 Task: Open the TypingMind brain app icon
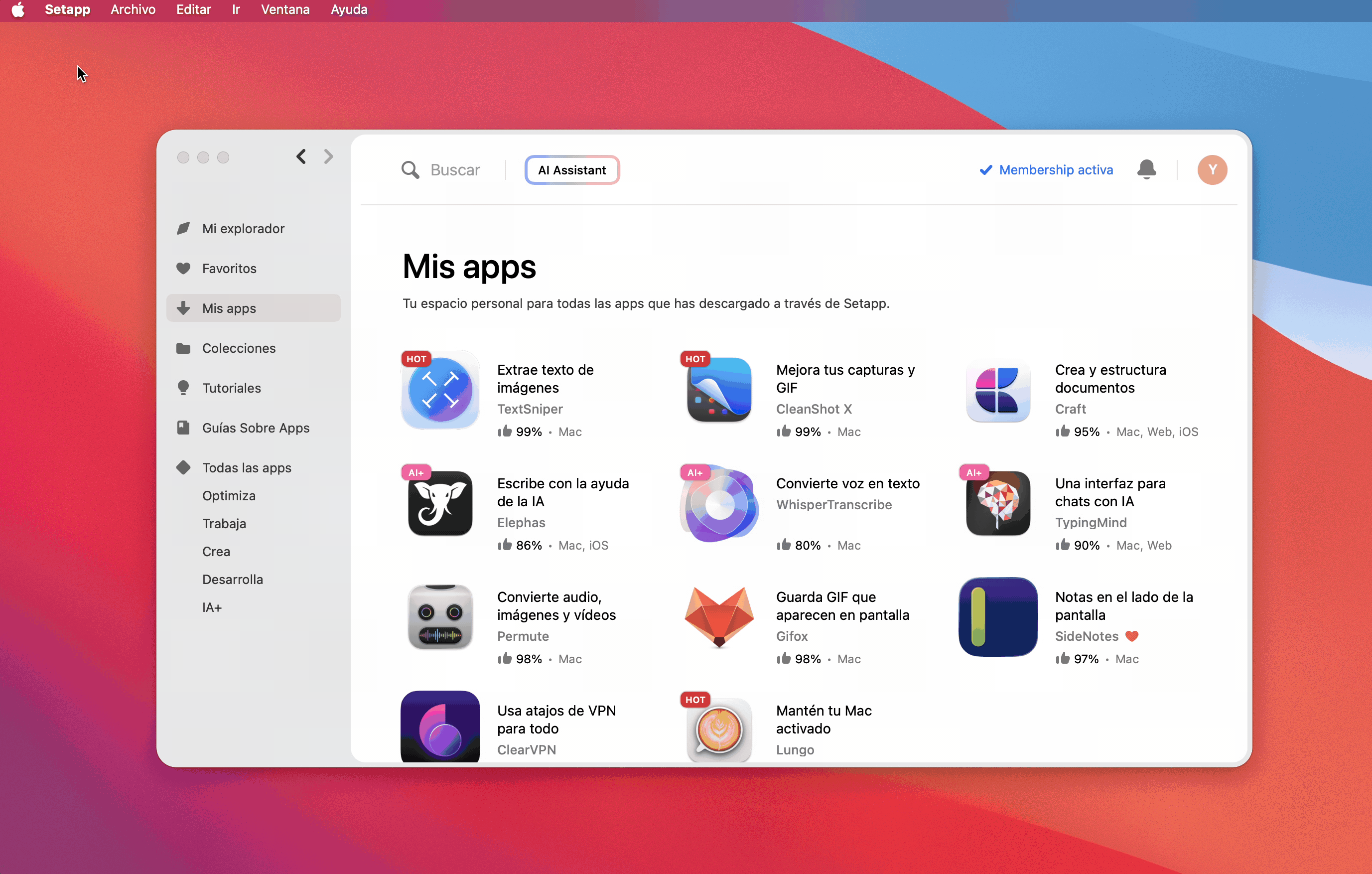point(998,504)
